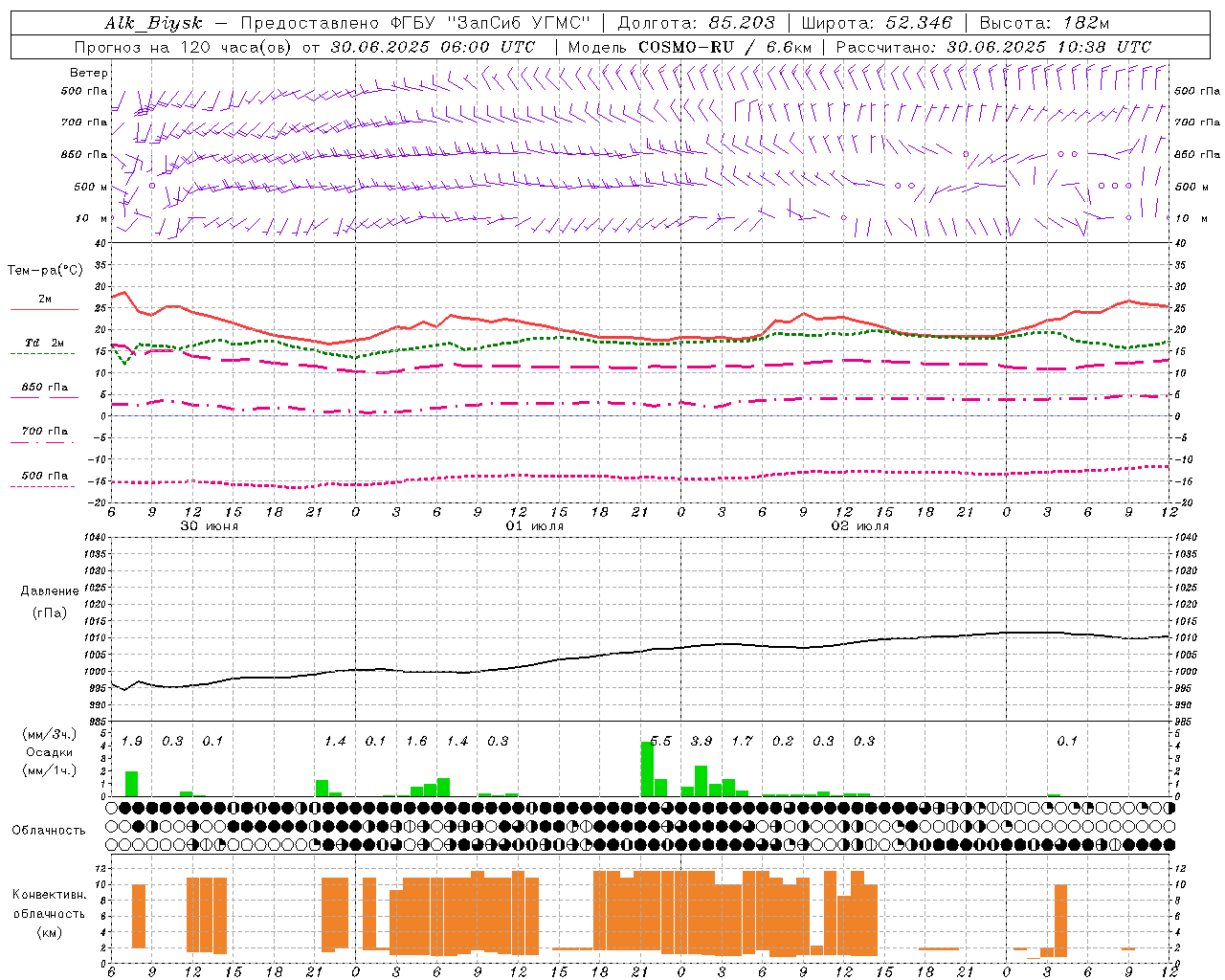The image size is (1225, 980).
Task: Click the Конвективн. облачность (км) label
Action: 49,914
